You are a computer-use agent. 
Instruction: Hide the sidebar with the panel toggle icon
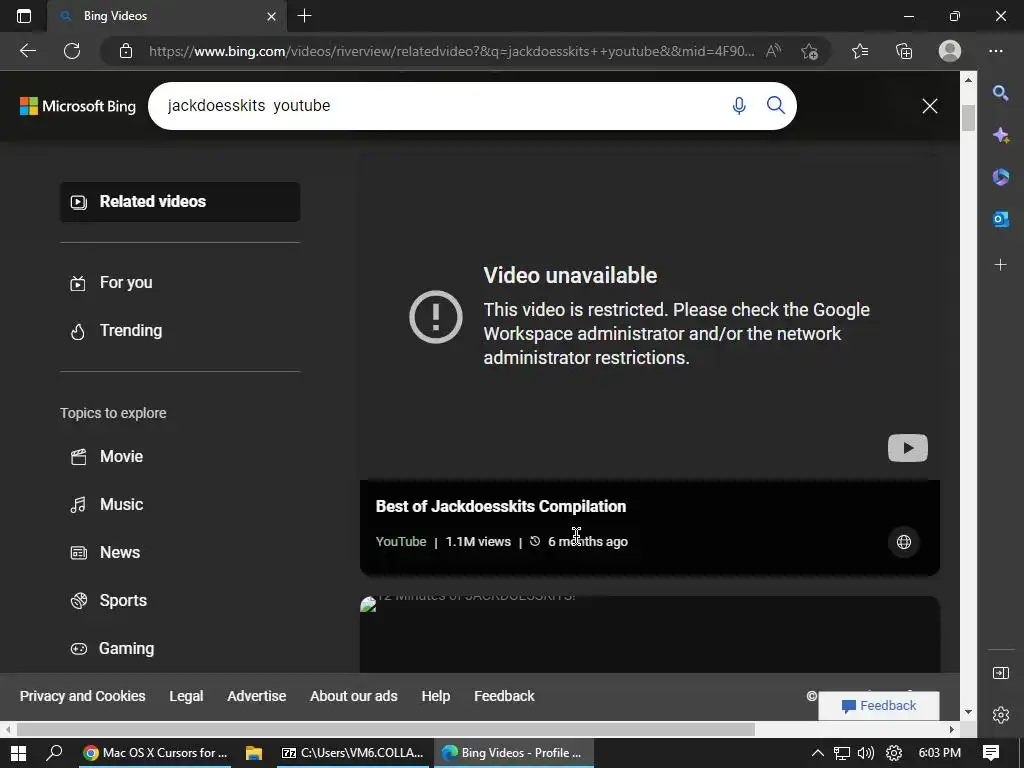click(x=1000, y=673)
